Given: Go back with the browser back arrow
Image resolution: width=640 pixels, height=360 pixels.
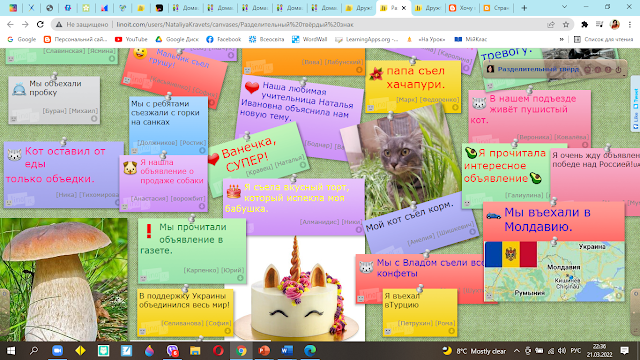Looking at the screenshot, I should click(x=10, y=24).
